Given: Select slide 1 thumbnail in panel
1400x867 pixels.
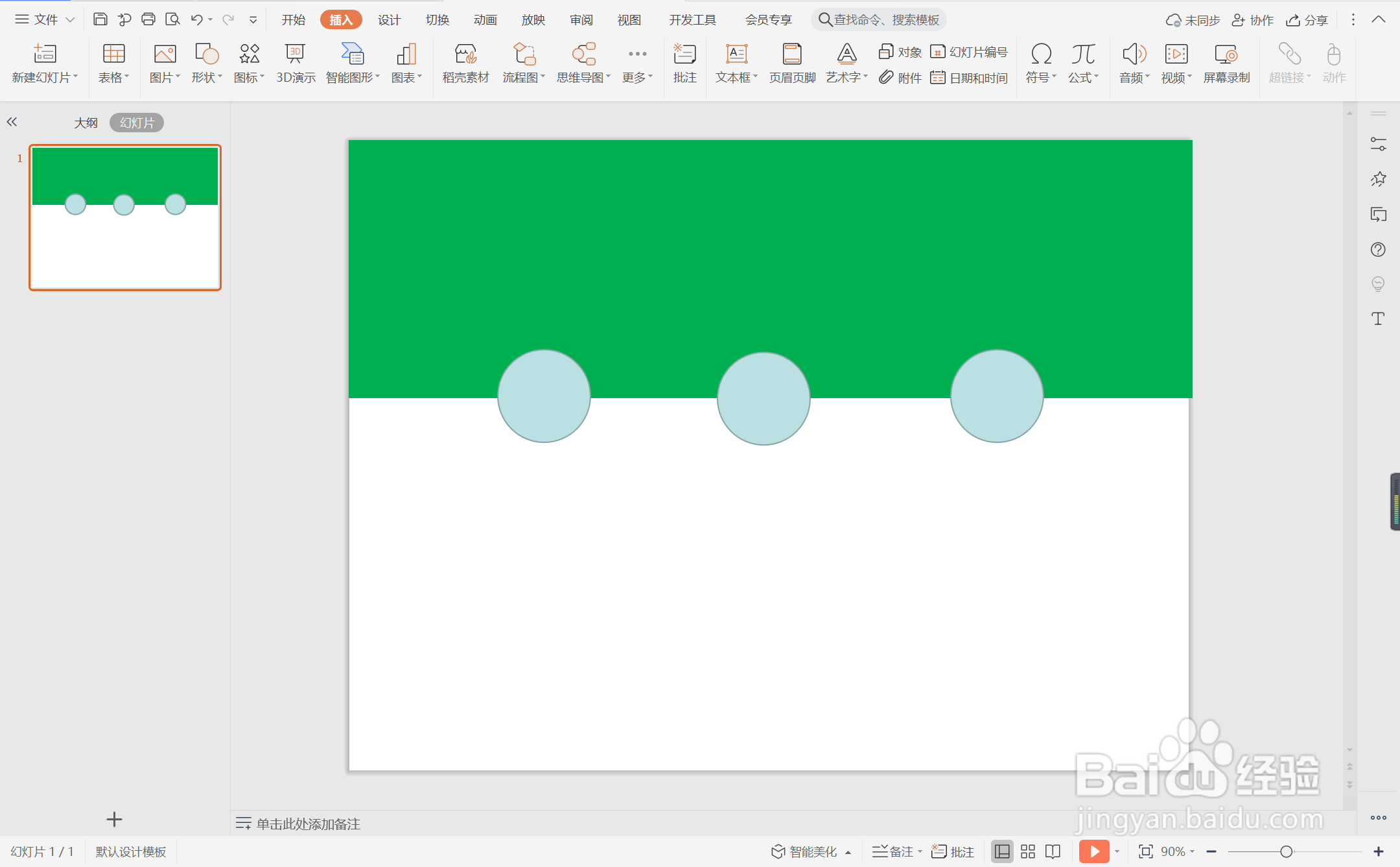Looking at the screenshot, I should [125, 217].
